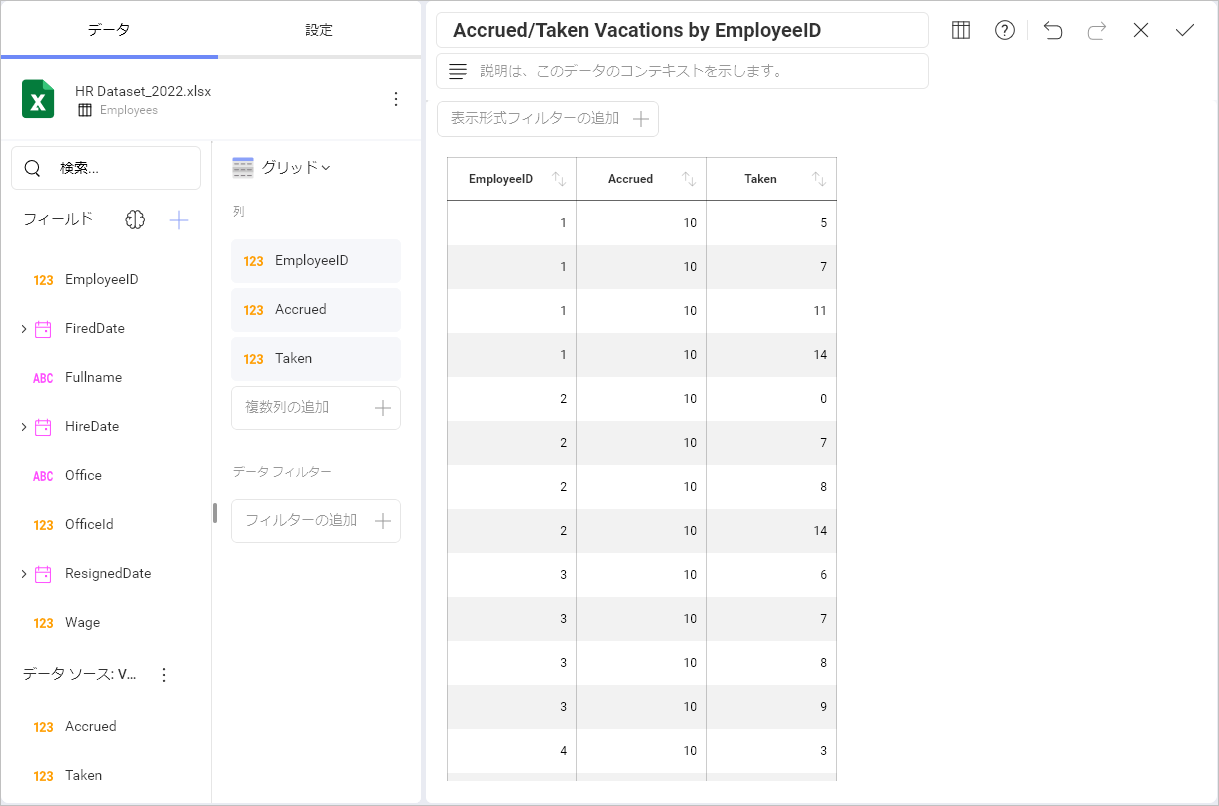Select EmployeeID in fields list
Viewport: 1219px width, 806px height.
point(101,280)
